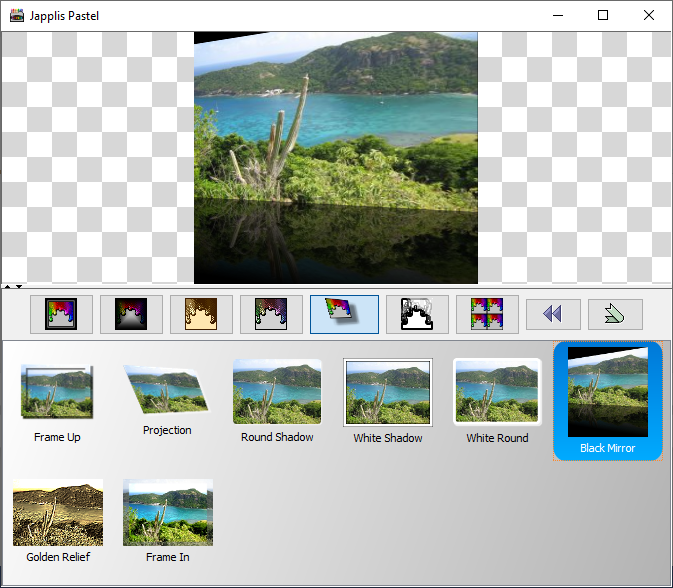Screen dimensions: 673x588
Task: Select the first framed-border effect category icon
Action: [x=61, y=314]
